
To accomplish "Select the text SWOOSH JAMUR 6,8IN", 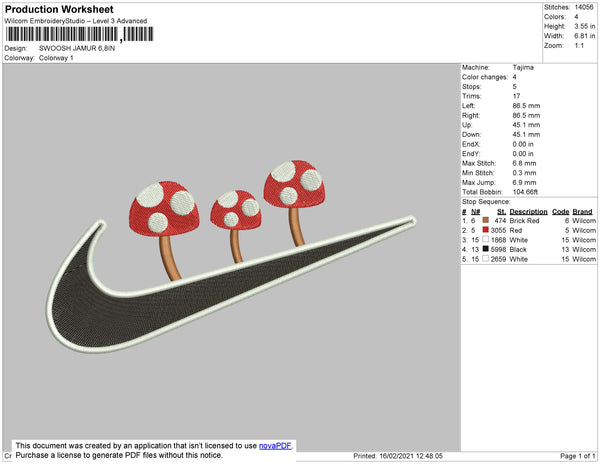I will 77,49.
